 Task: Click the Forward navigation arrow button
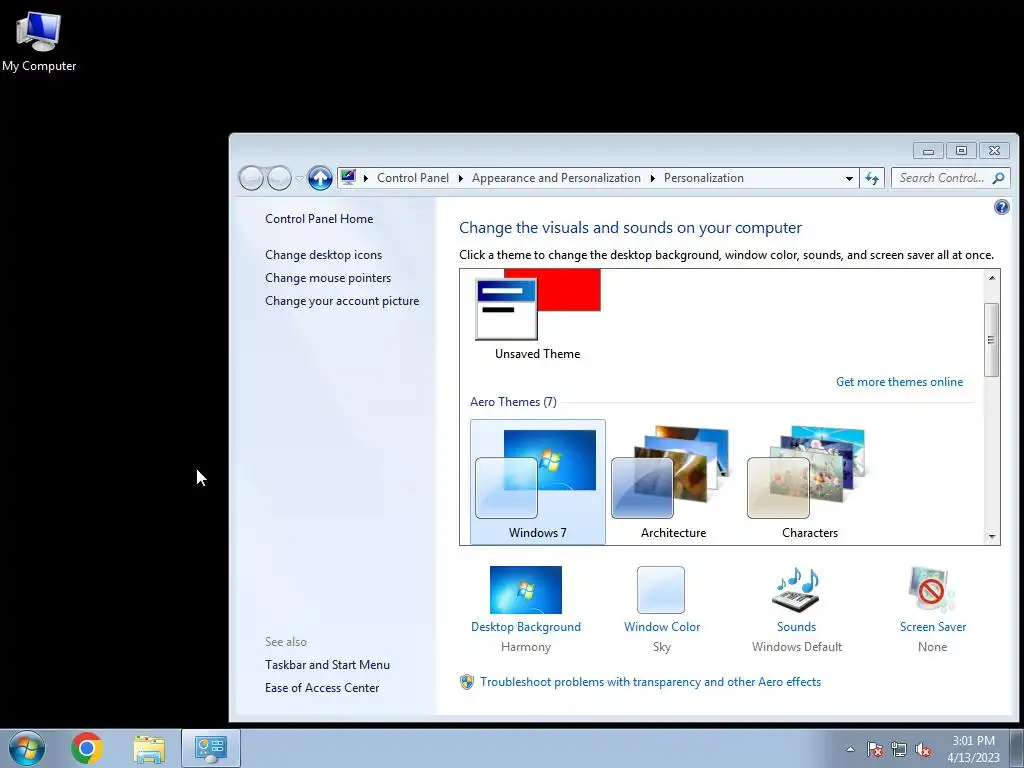(x=280, y=178)
